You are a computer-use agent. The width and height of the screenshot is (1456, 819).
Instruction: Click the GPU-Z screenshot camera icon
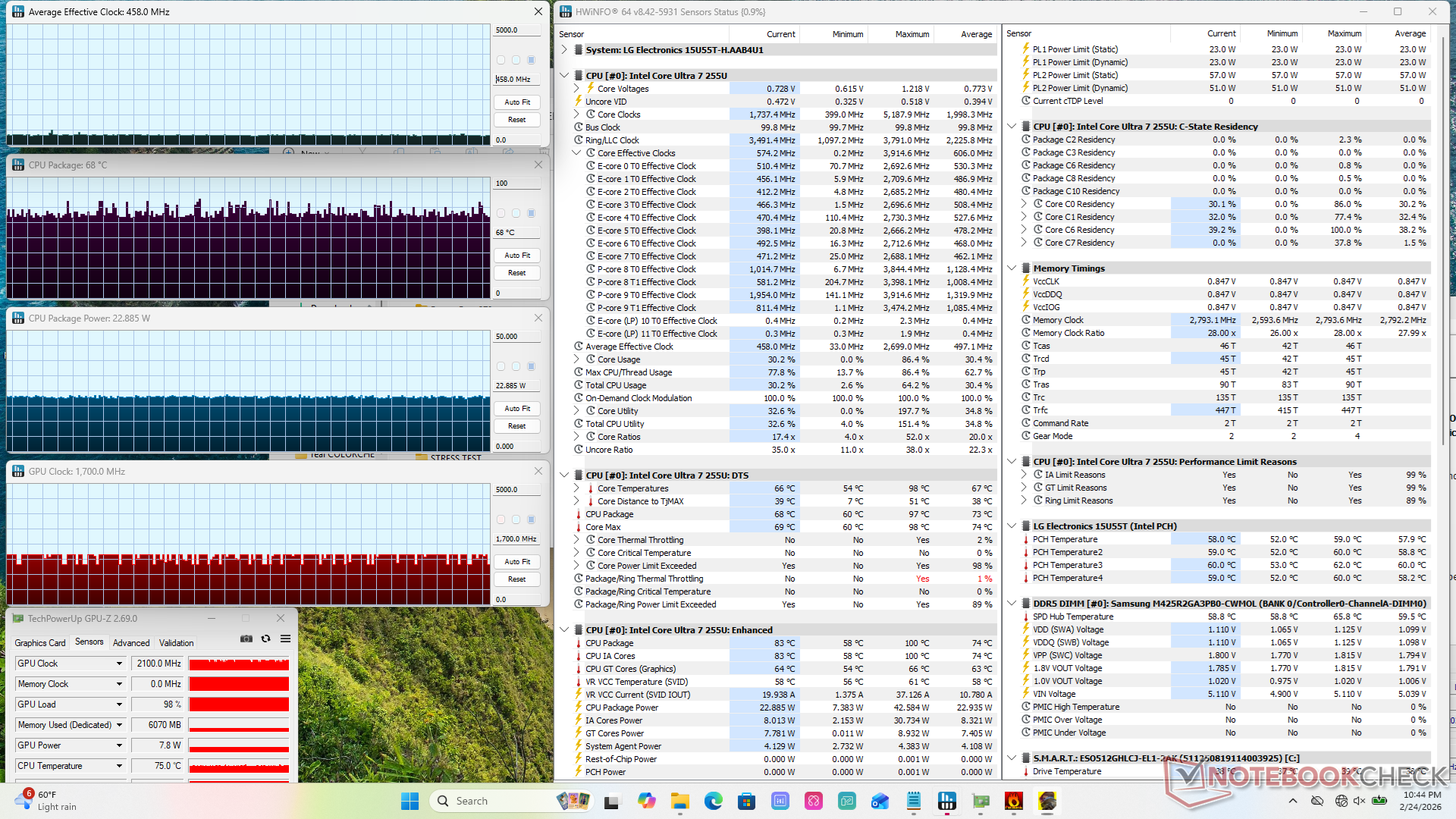click(246, 639)
